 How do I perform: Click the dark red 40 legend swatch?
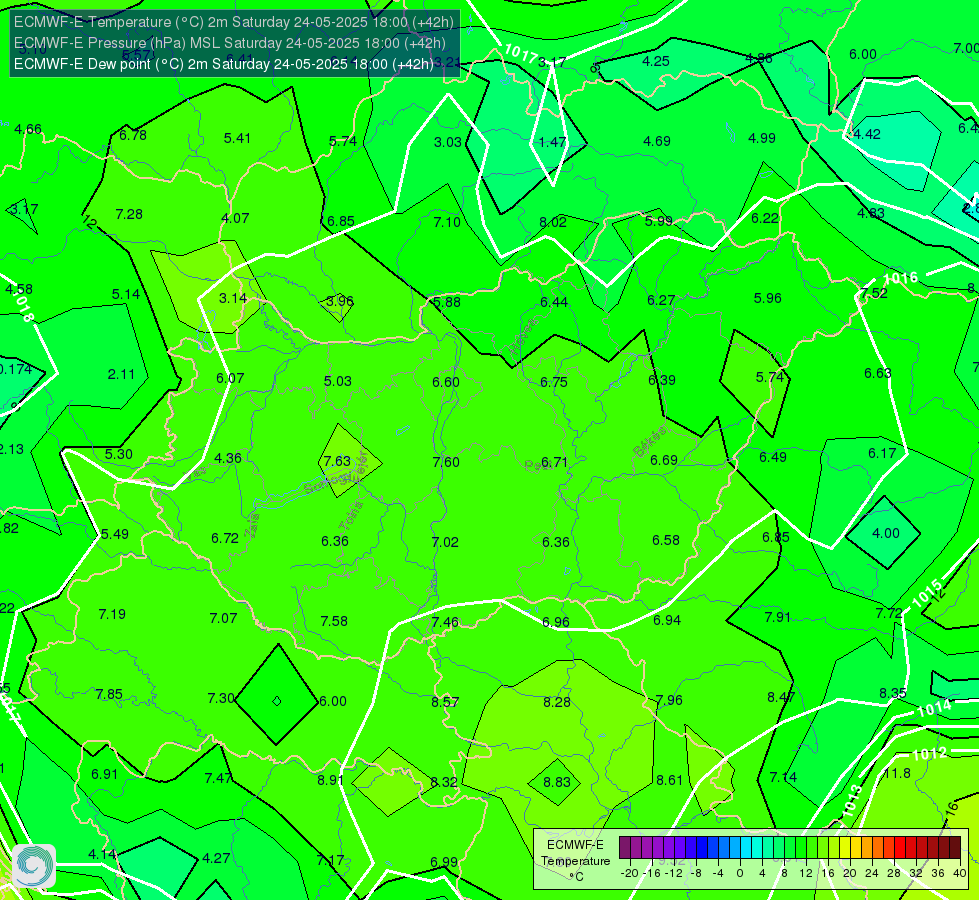coord(955,848)
